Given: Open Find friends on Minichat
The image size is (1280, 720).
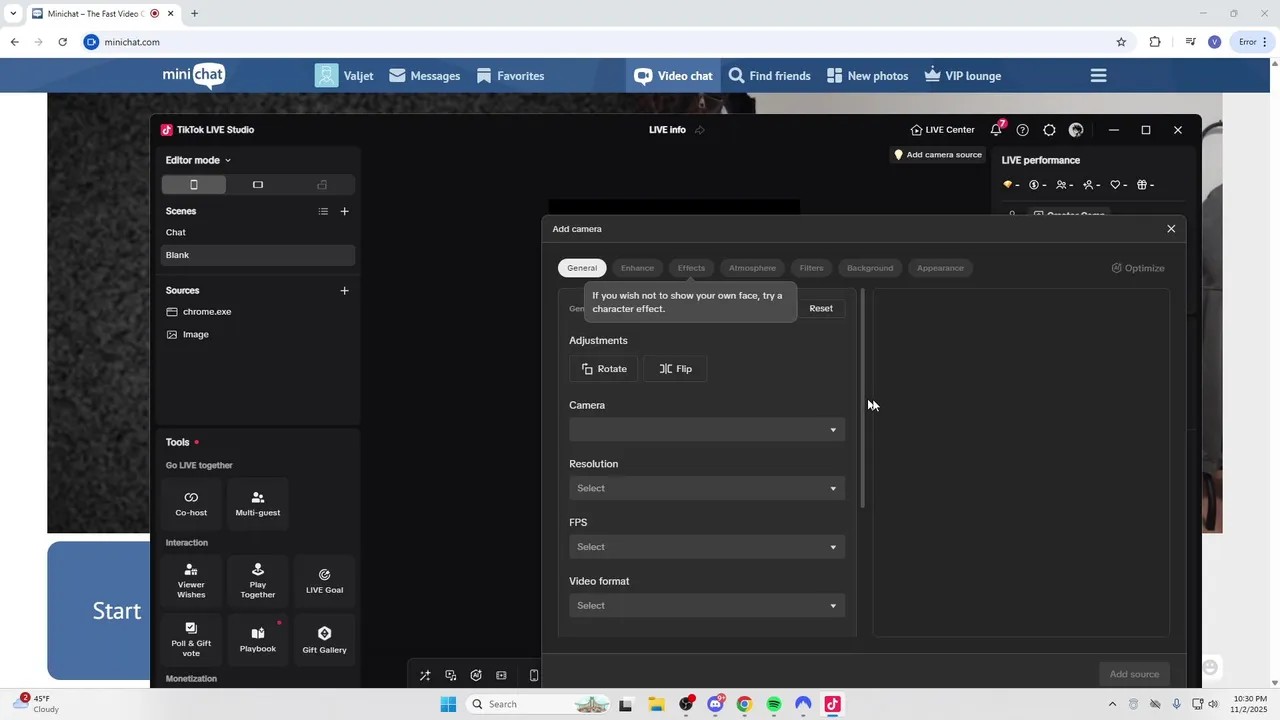Looking at the screenshot, I should 769,76.
